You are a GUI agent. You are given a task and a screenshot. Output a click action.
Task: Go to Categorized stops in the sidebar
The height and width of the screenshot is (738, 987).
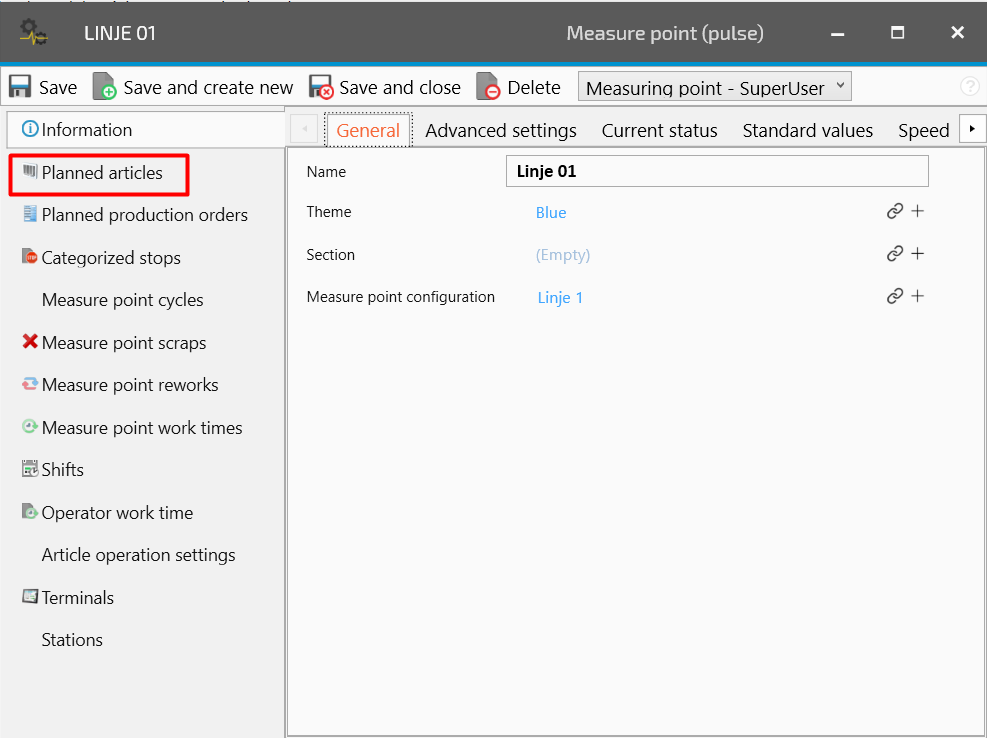coord(110,258)
